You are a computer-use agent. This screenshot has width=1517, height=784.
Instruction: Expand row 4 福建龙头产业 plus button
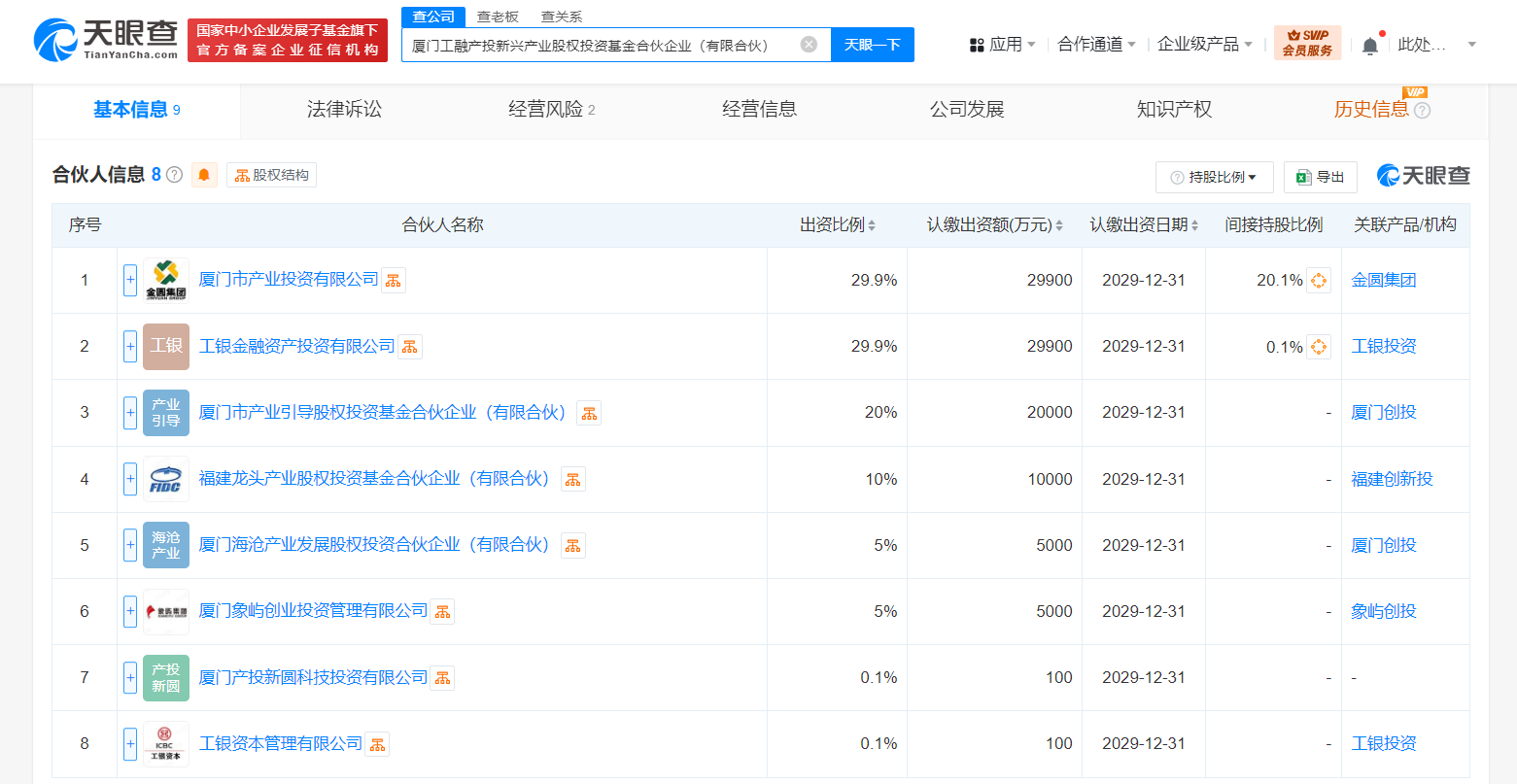point(130,479)
